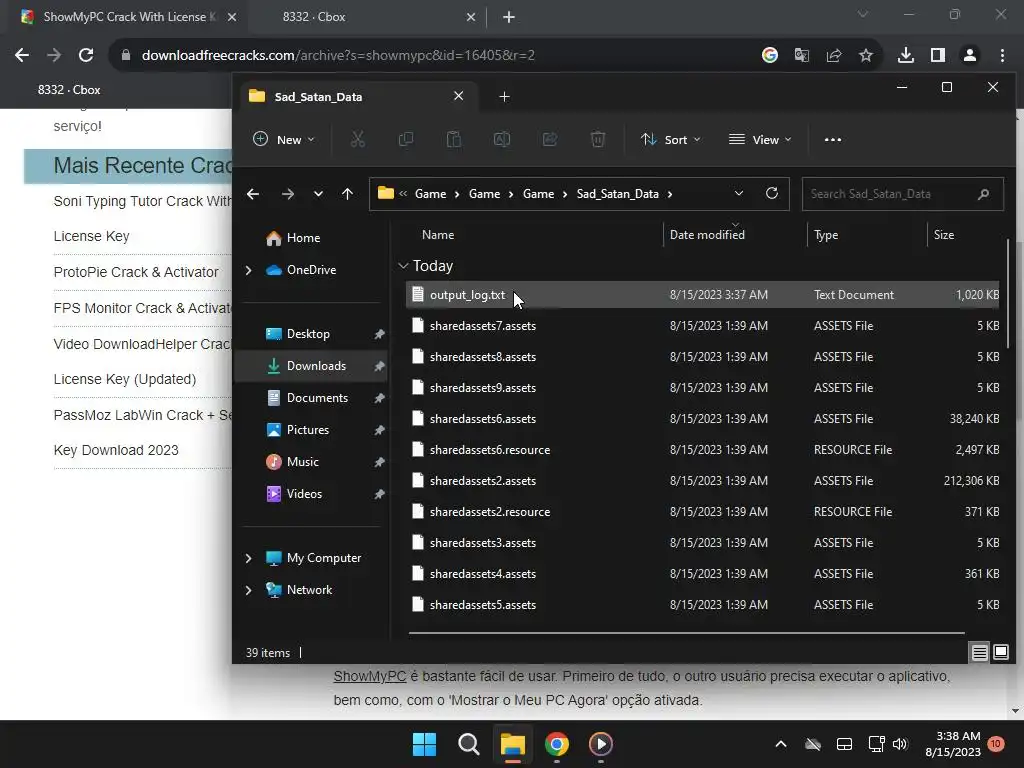This screenshot has width=1024, height=768.
Task: Collapse the Today group
Action: click(403, 266)
